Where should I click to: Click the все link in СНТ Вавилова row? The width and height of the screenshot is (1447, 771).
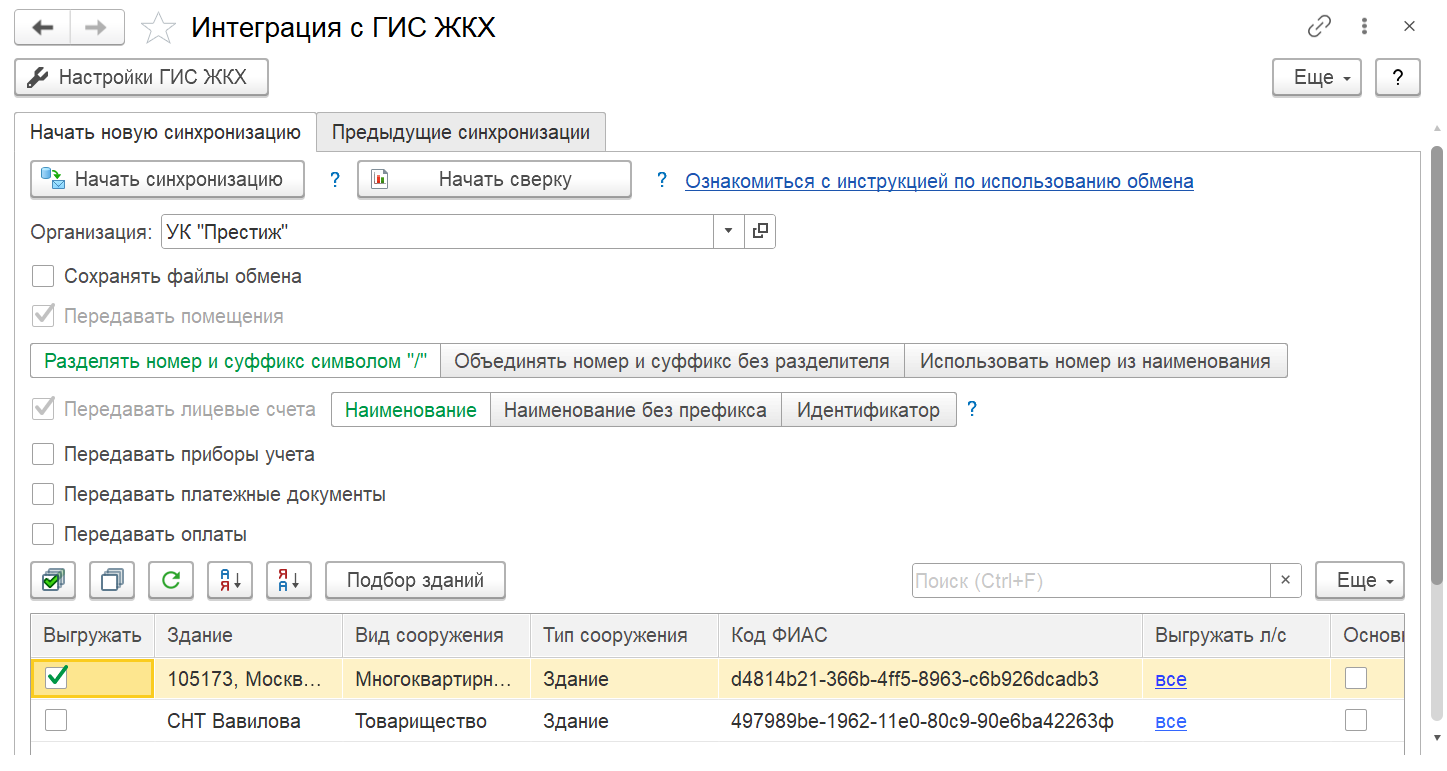pyautogui.click(x=1171, y=721)
